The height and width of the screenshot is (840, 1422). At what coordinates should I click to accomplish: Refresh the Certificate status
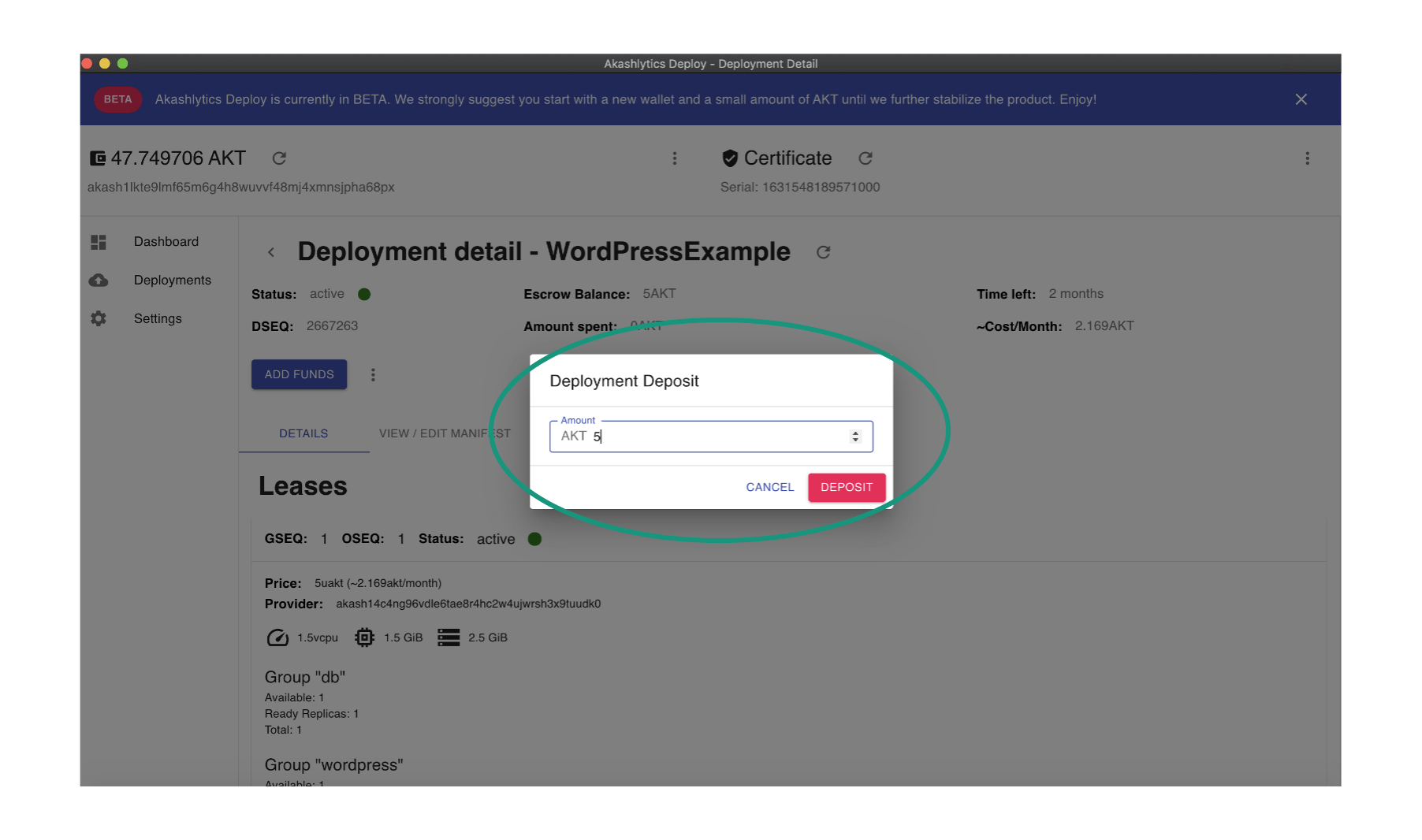click(x=865, y=158)
